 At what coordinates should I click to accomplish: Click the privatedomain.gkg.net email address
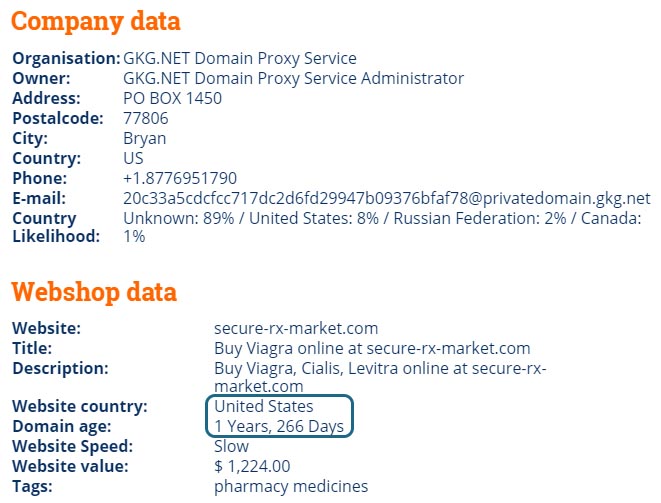[x=387, y=199]
